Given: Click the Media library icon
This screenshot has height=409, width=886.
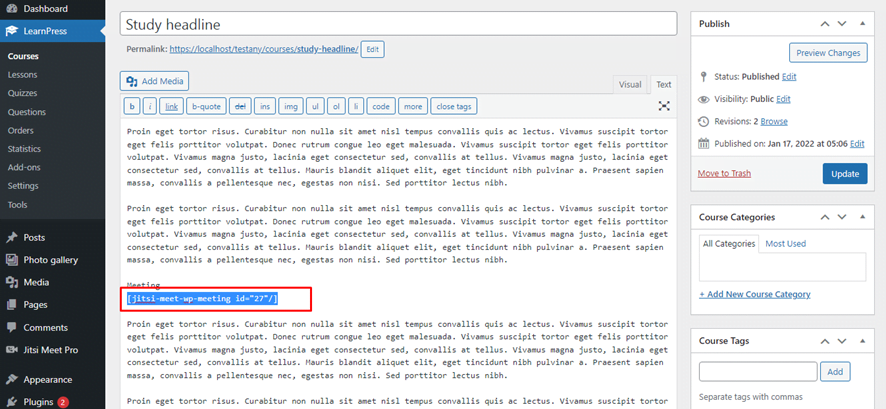Looking at the screenshot, I should 11,282.
